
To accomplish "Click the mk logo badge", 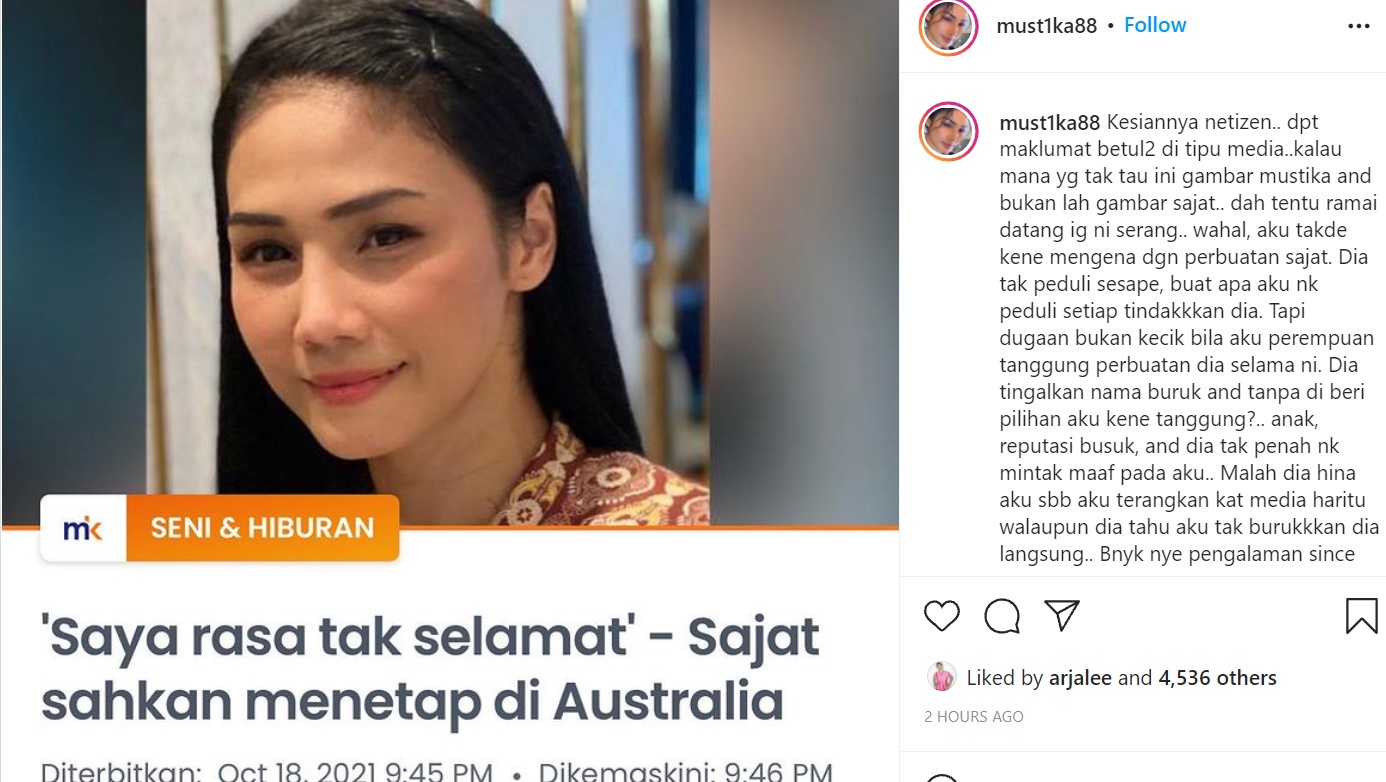I will click(83, 528).
